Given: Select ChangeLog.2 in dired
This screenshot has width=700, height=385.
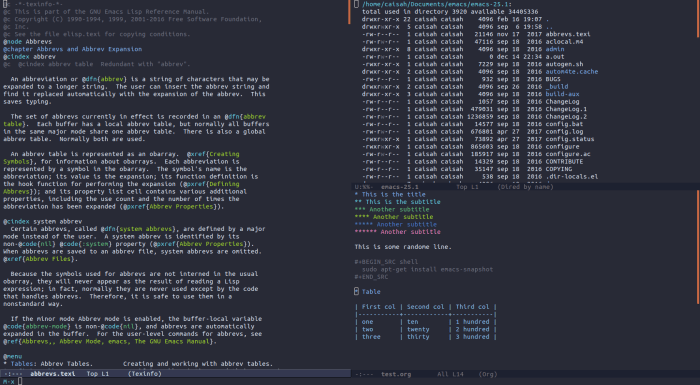Looking at the screenshot, I should [566, 117].
